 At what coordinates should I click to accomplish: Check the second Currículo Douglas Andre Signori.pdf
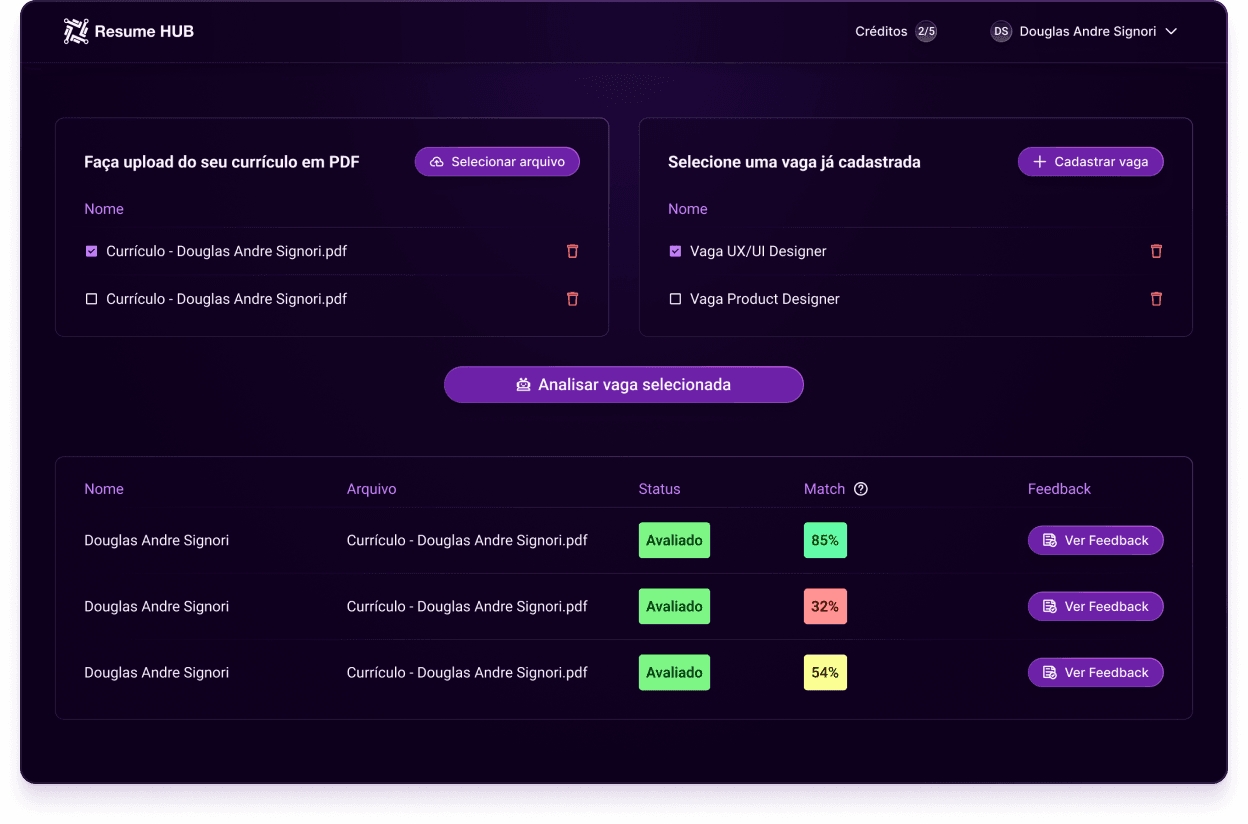tap(91, 298)
